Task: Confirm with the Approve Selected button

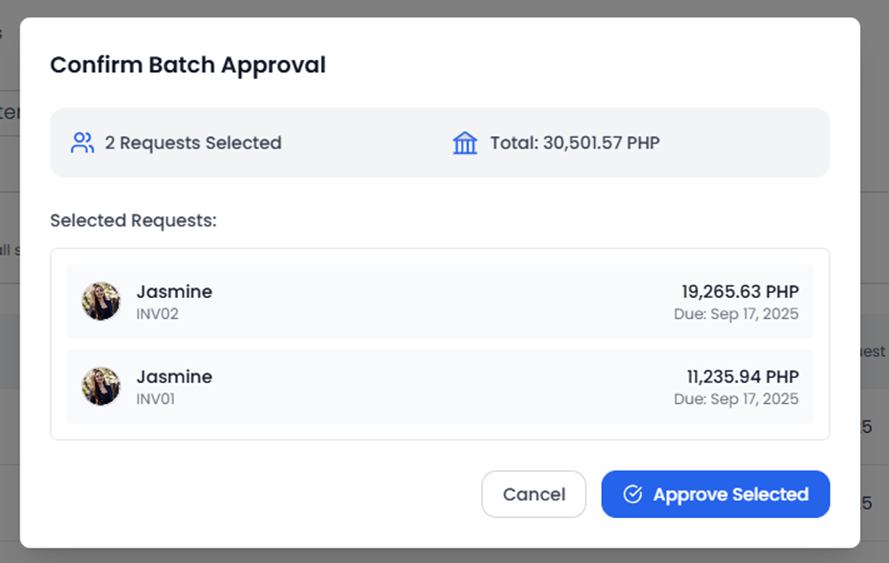Action: pyautogui.click(x=715, y=494)
